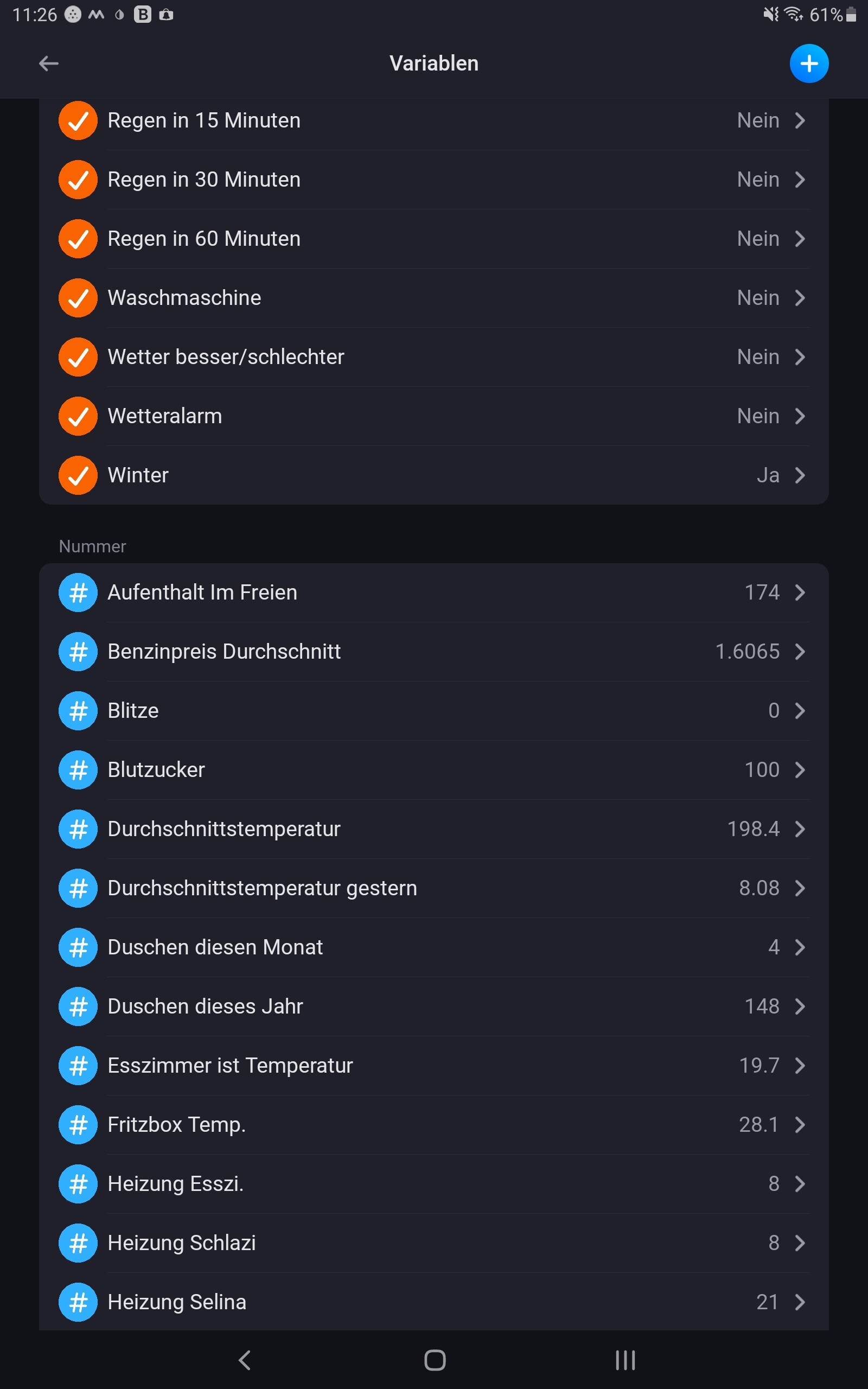This screenshot has height=1389, width=868.
Task: Open chevron for Benzinpreis Durchschnitt
Action: coord(800,652)
